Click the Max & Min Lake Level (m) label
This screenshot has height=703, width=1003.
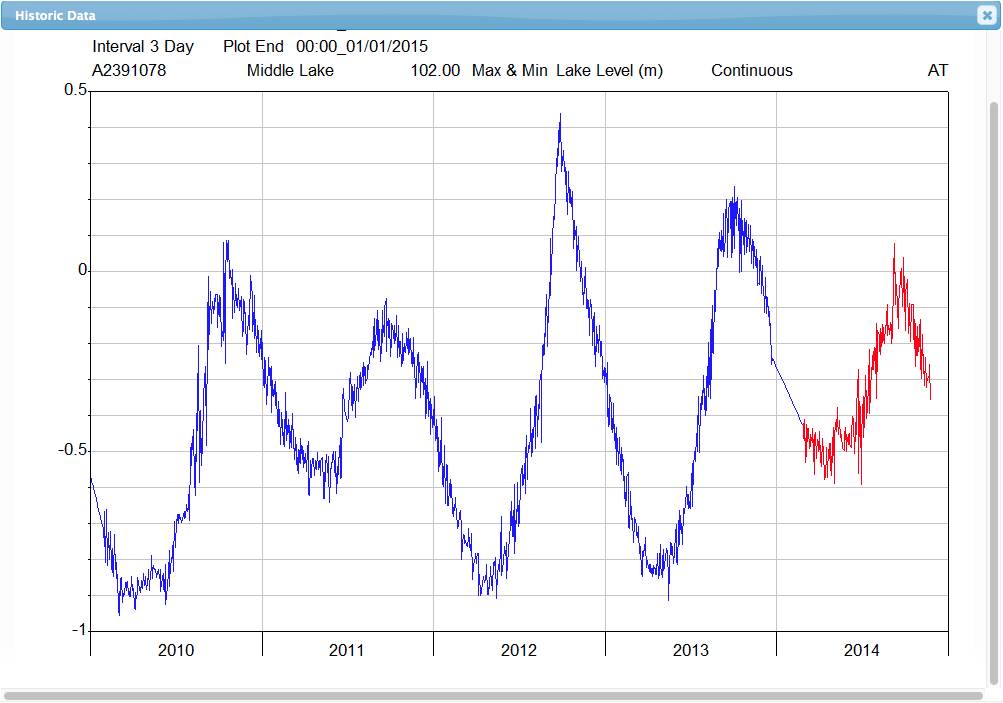567,71
